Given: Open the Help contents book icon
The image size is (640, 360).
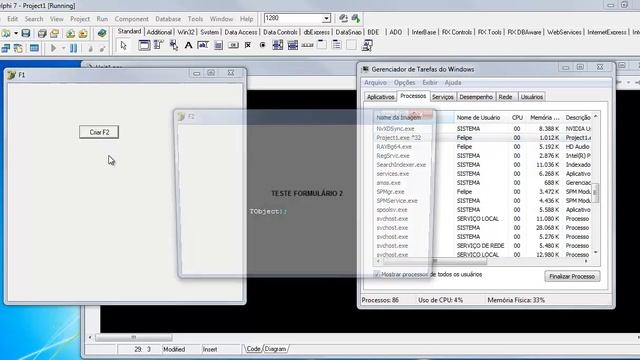Looking at the screenshot, I should click(x=102, y=33).
